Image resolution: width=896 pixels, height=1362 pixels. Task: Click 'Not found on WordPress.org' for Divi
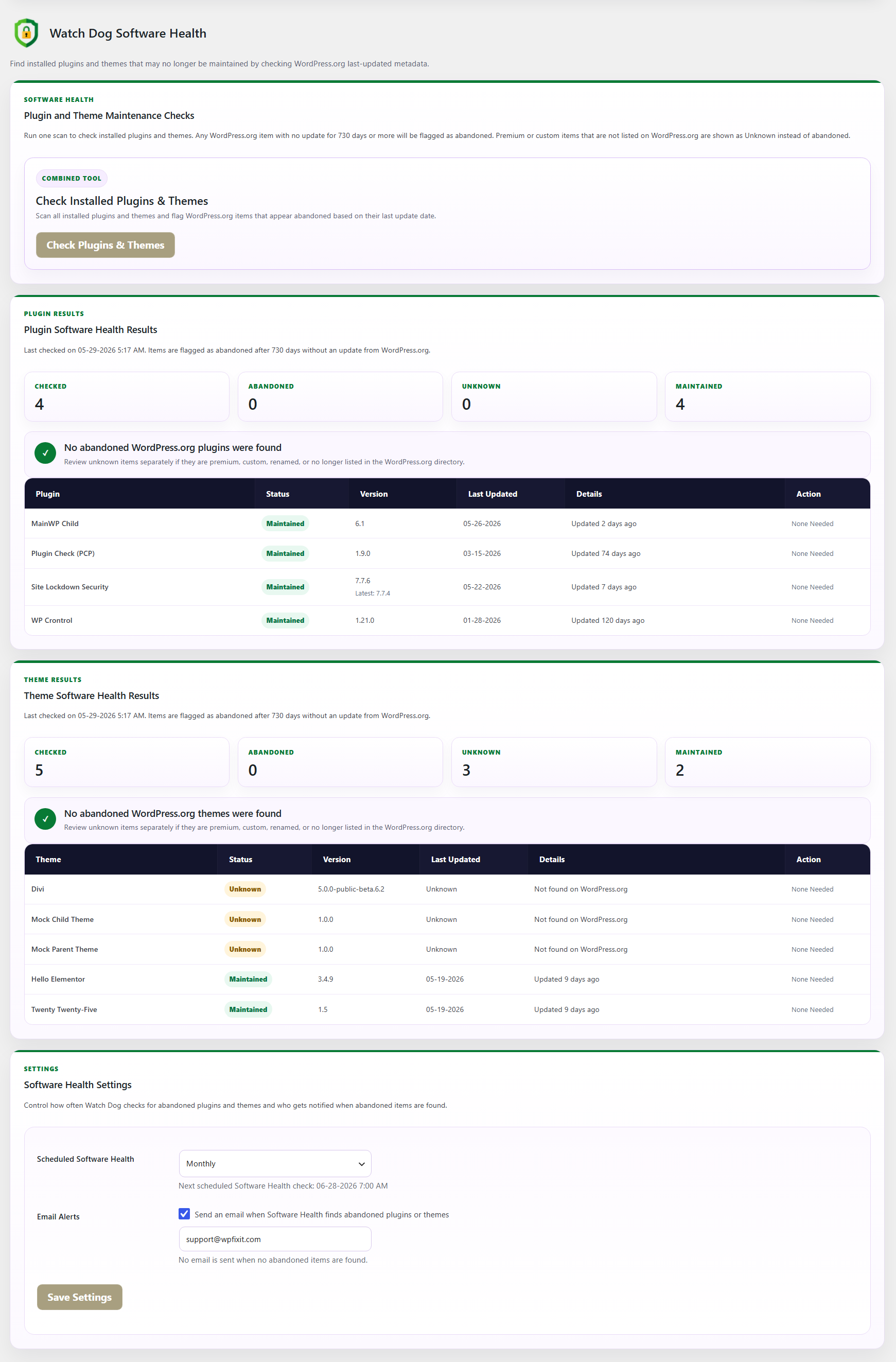point(581,889)
